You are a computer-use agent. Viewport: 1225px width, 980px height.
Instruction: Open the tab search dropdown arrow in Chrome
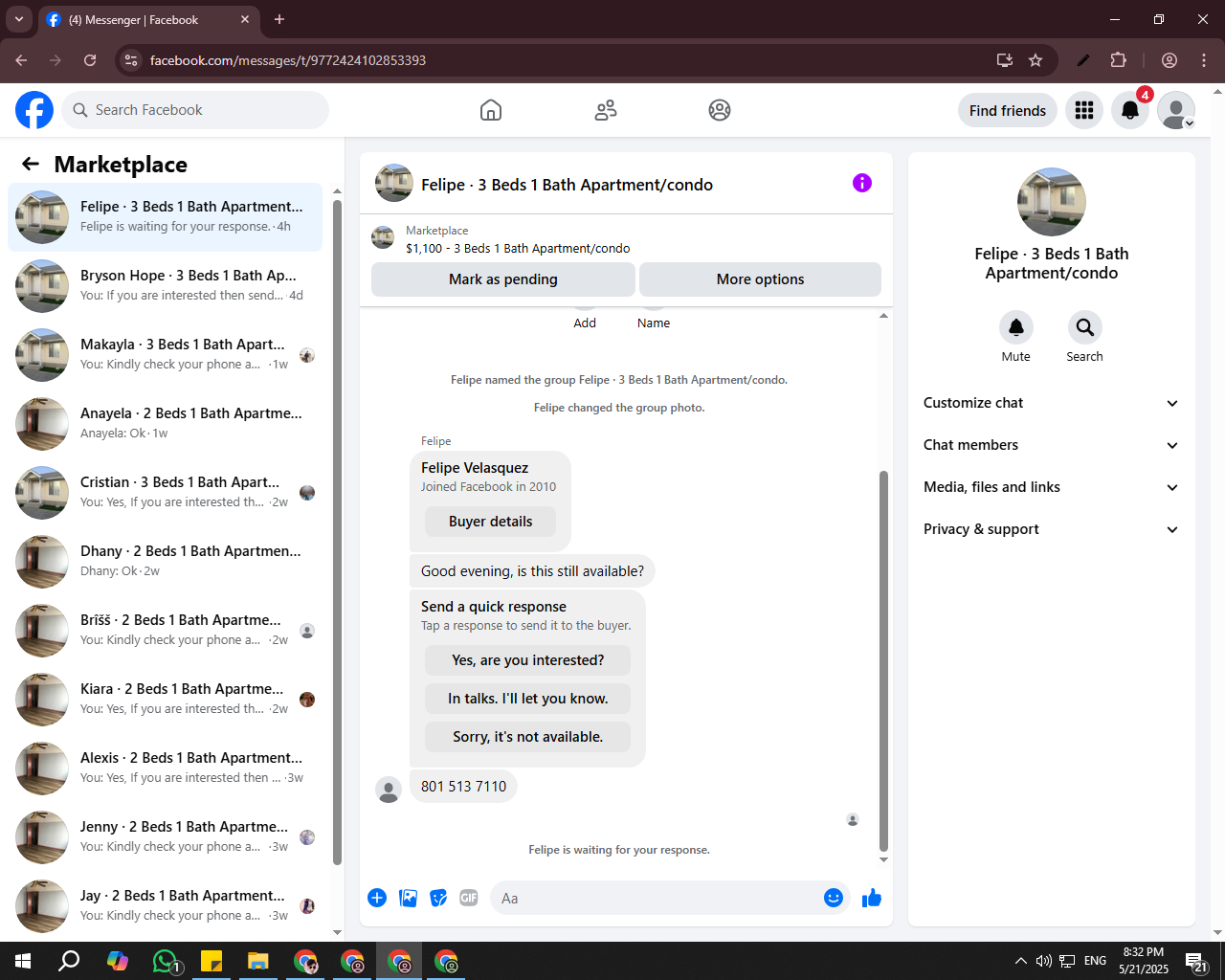tap(18, 19)
